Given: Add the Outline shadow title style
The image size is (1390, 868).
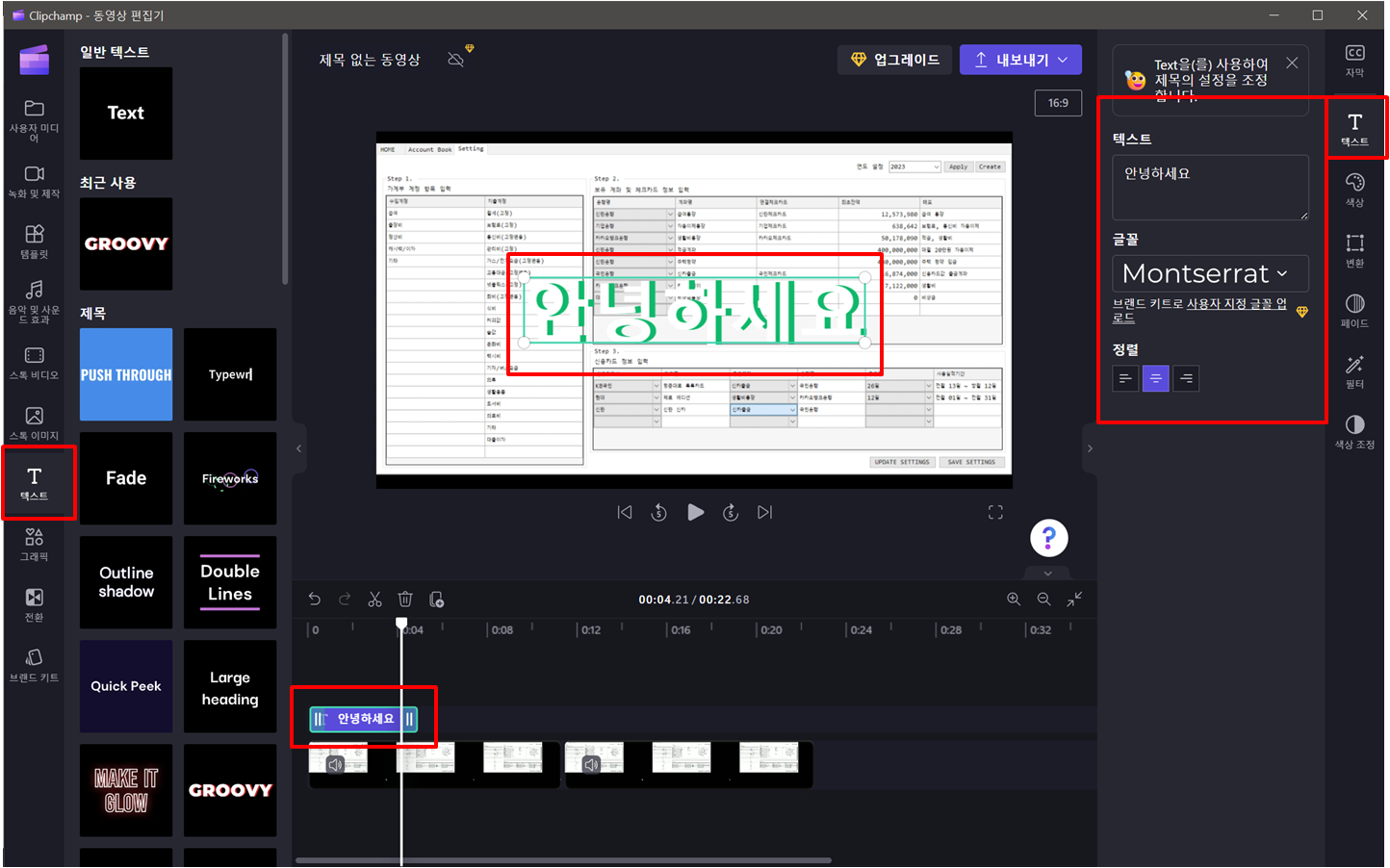Looking at the screenshot, I should (126, 582).
